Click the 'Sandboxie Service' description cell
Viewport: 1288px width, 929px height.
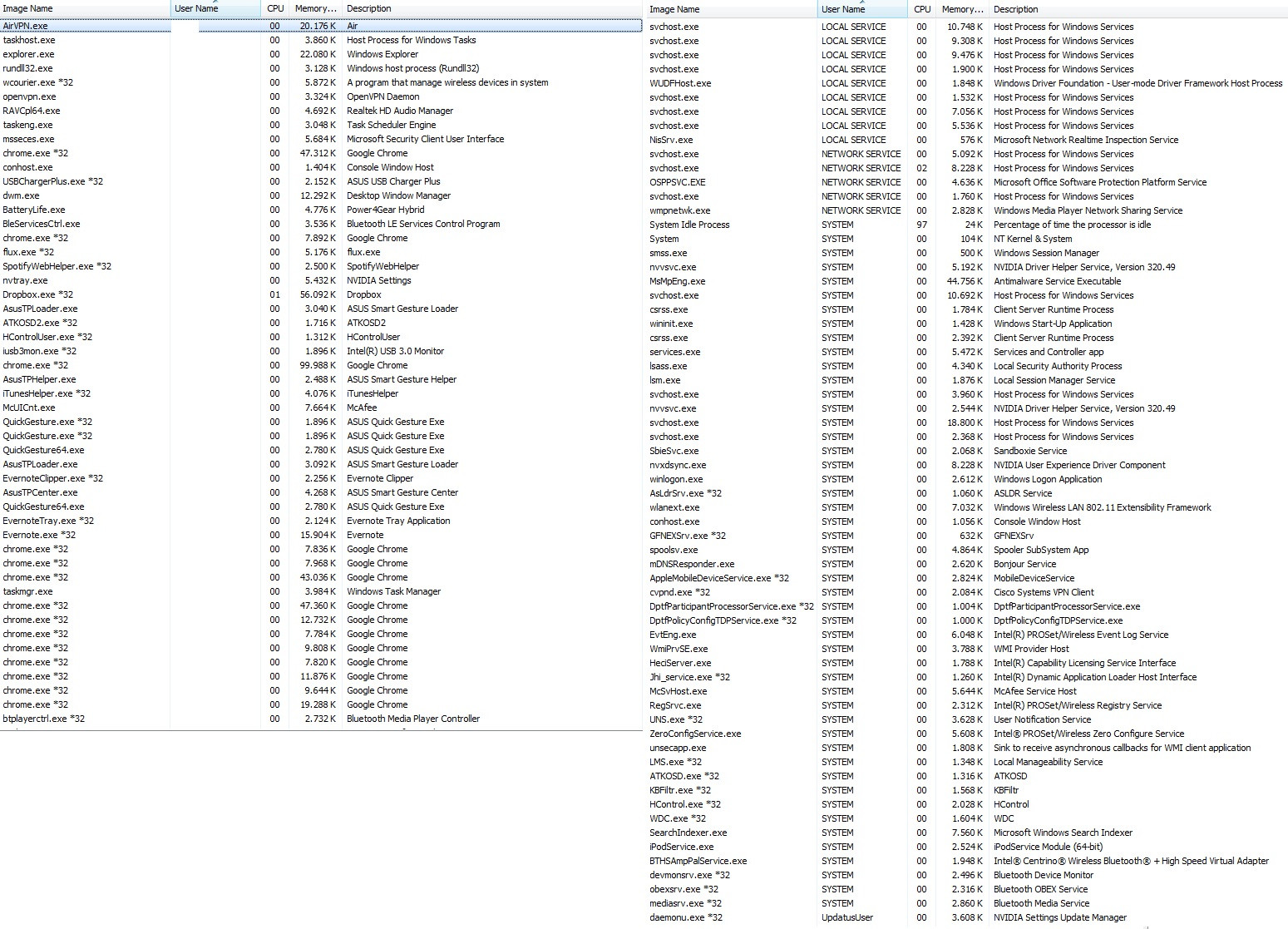click(x=1030, y=451)
